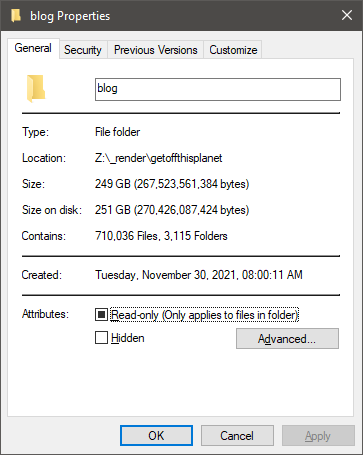Image resolution: width=363 pixels, height=455 pixels.
Task: Click the Location path text
Action: point(159,158)
